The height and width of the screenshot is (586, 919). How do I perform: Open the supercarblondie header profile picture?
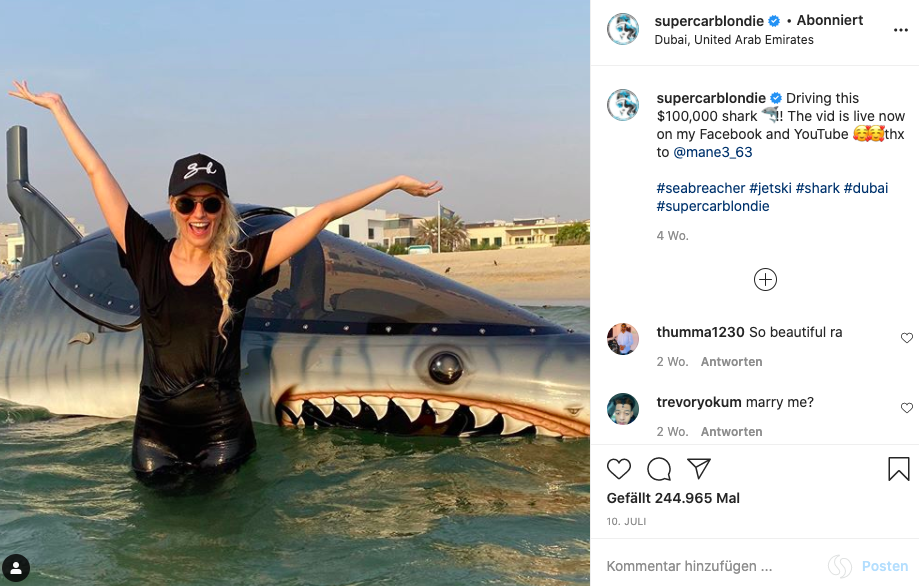(x=623, y=30)
